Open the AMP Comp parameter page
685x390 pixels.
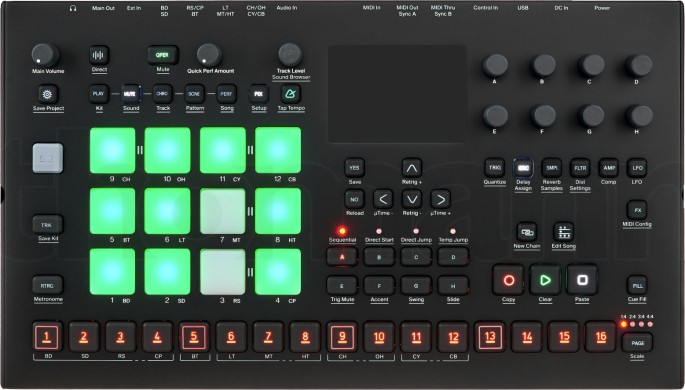coord(609,168)
